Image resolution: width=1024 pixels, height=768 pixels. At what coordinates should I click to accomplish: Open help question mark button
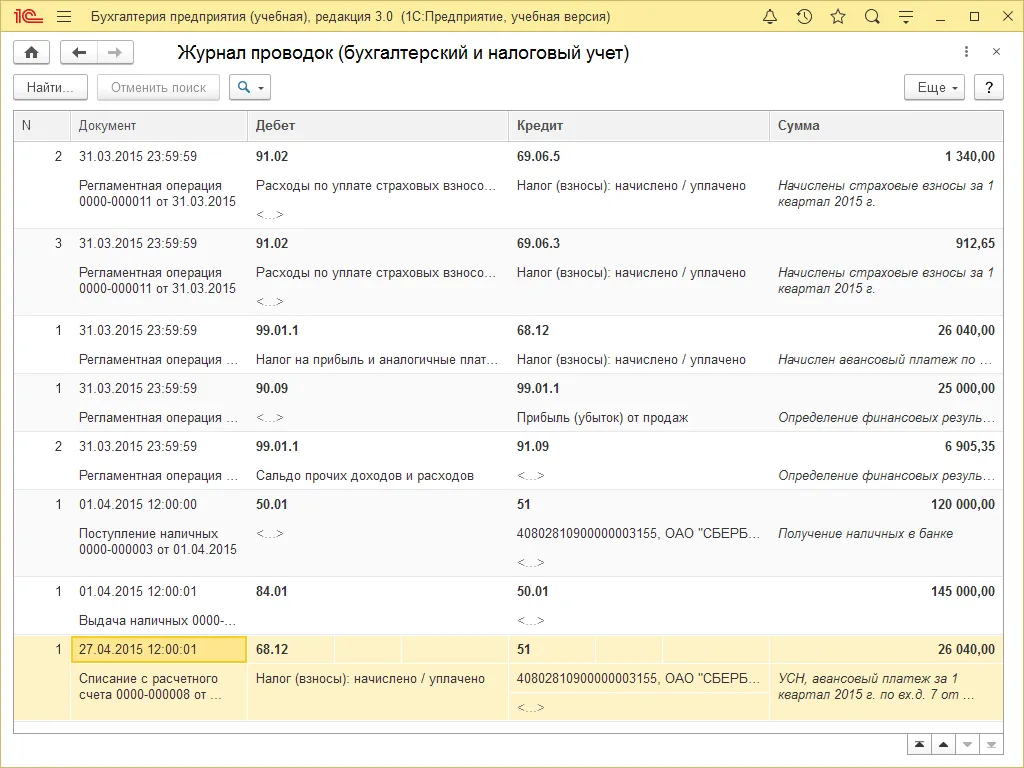tap(989, 88)
